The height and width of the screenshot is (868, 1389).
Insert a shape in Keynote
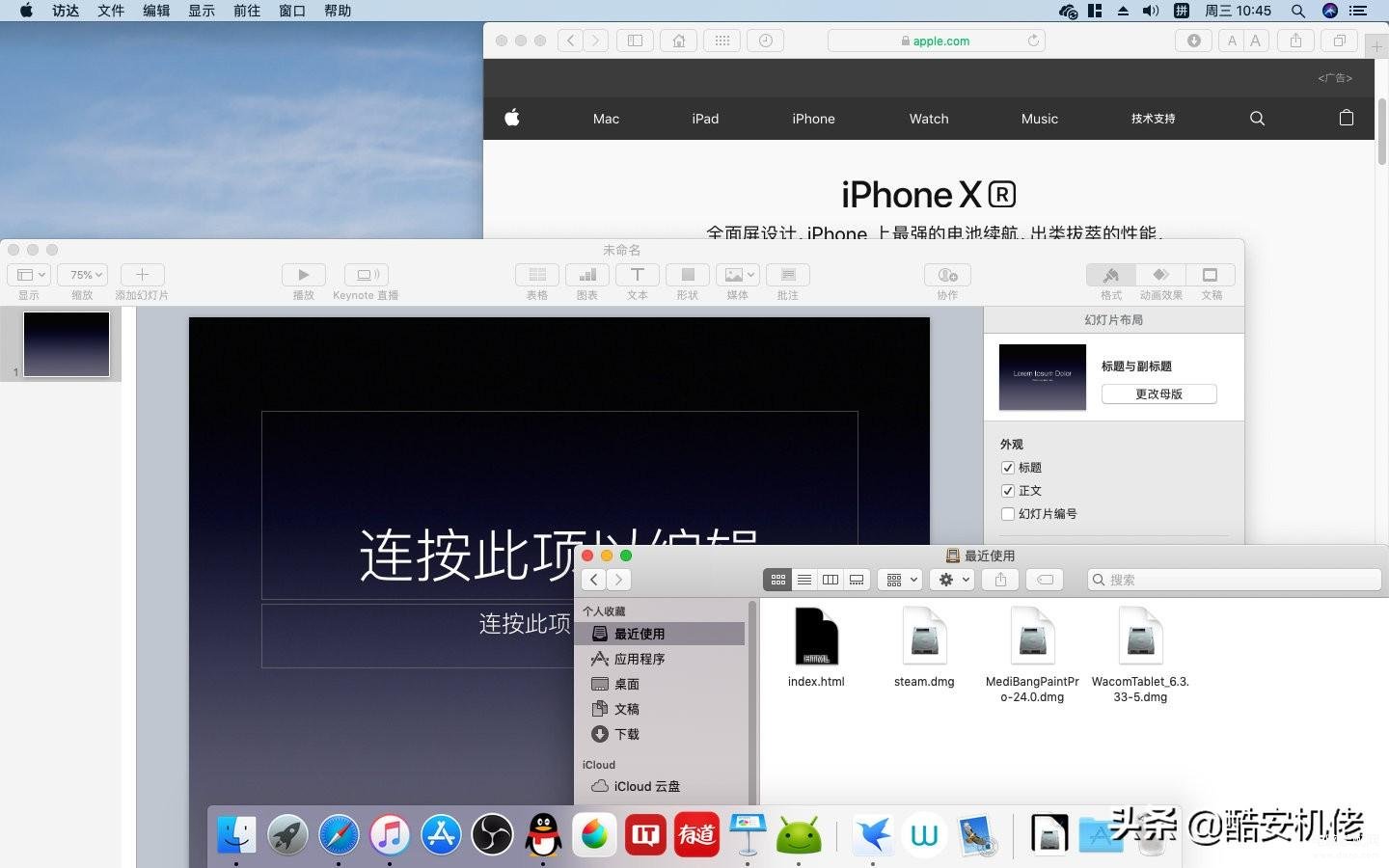(688, 275)
